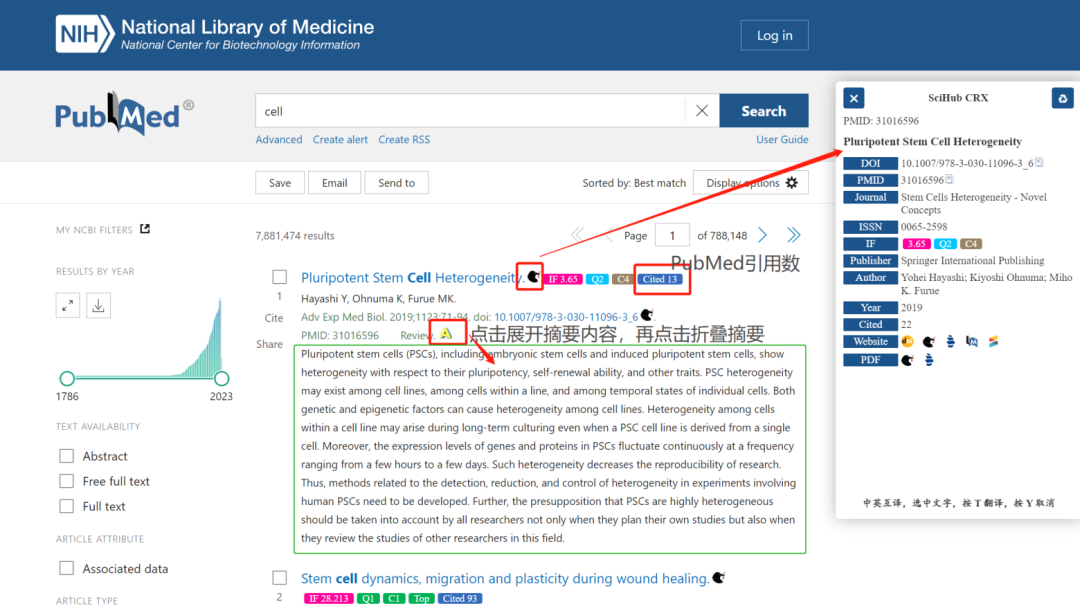1080x613 pixels.
Task: Check the Associated data filter
Action: click(x=66, y=568)
